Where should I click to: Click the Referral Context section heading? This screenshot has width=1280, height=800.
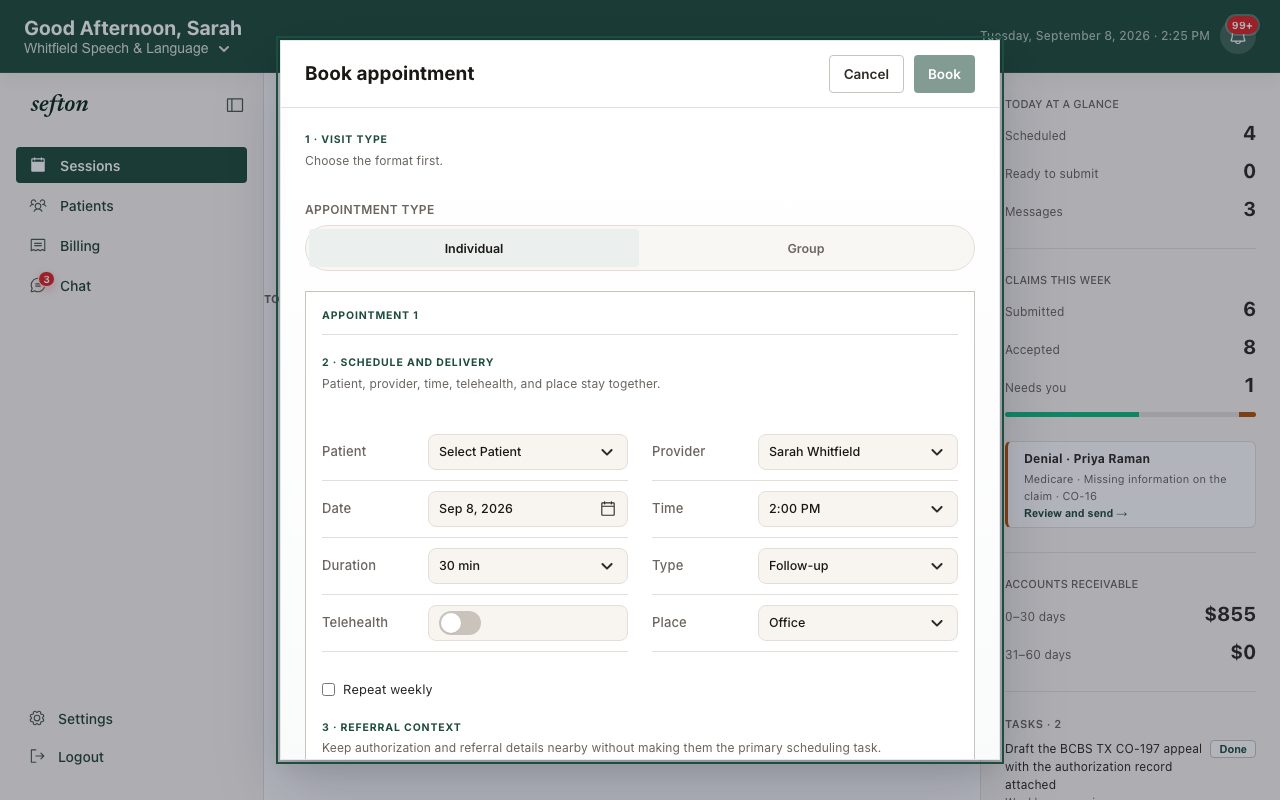coord(392,727)
